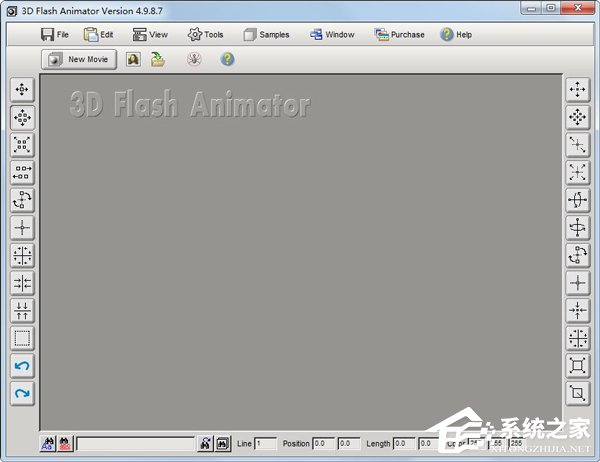Select the four diagonal arrows scale tool, right column
The image size is (600, 462).
(x=577, y=172)
